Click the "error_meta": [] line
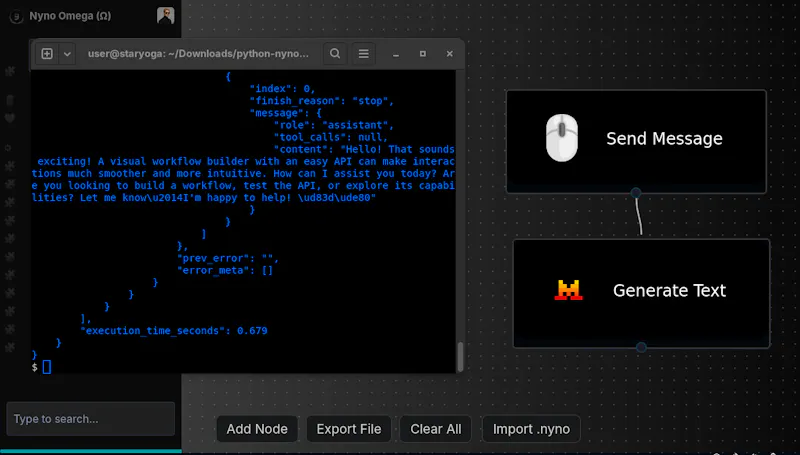Image resolution: width=800 pixels, height=455 pixels. click(225, 270)
